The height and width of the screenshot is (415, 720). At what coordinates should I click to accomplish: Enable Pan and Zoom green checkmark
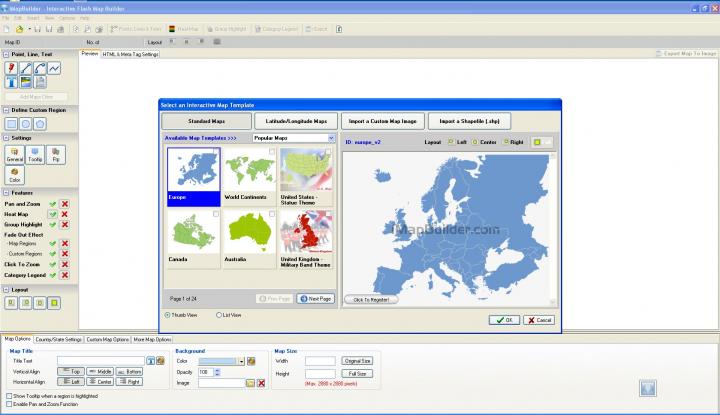[x=52, y=203]
